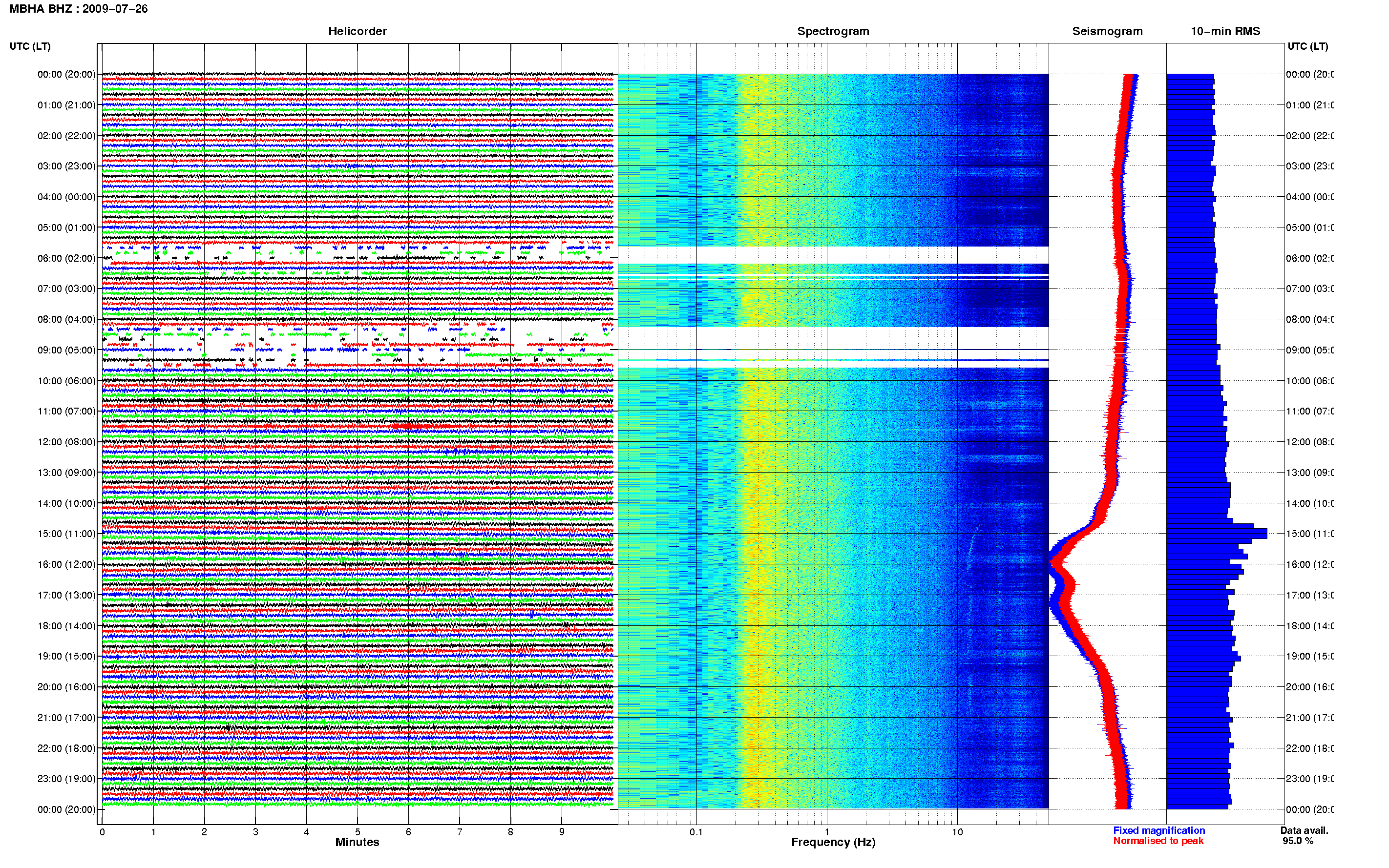
Task: Click the left 06:00 (02:00) time label
Action: click(66, 258)
